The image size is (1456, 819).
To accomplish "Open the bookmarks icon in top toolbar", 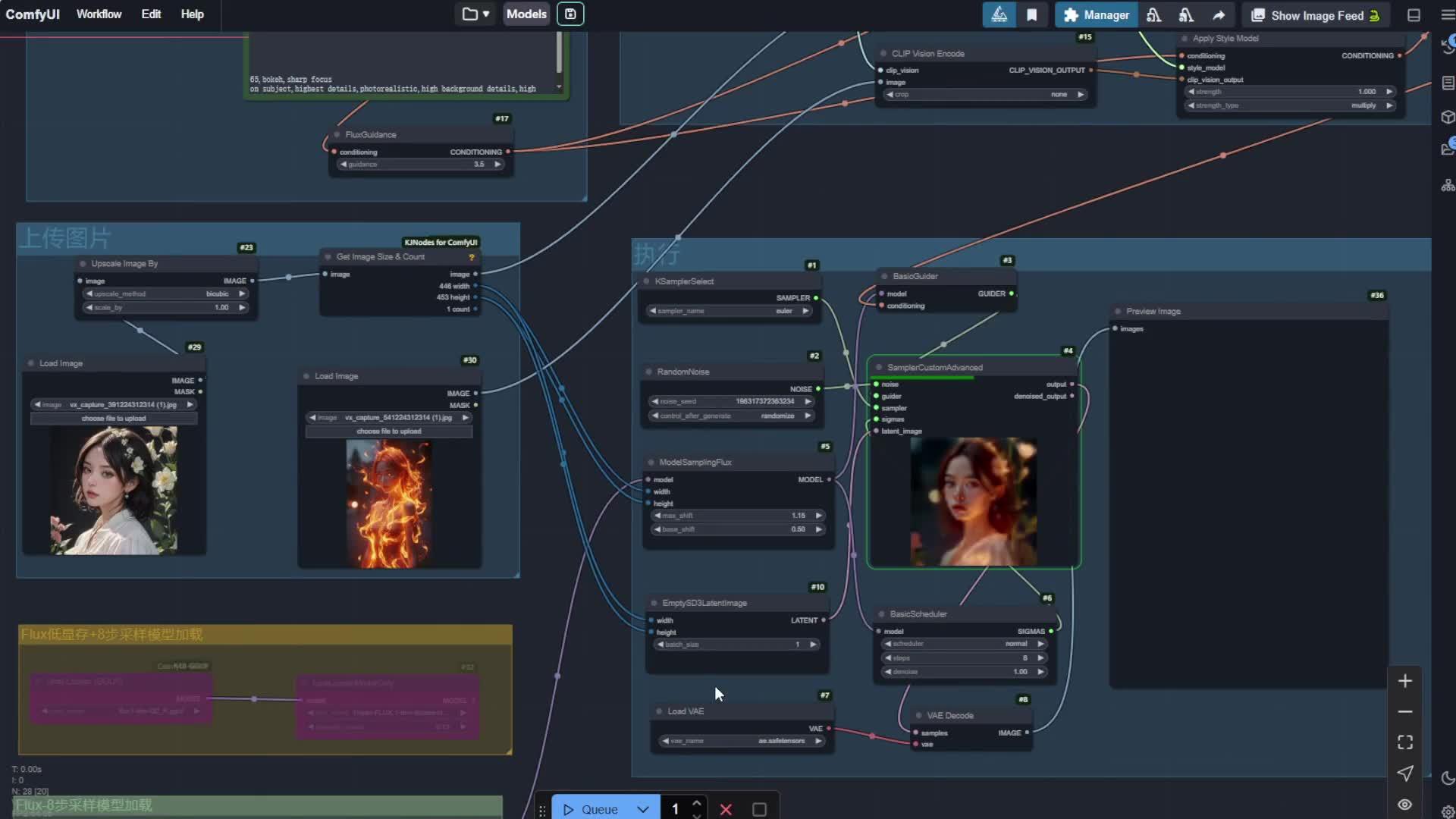I will click(1032, 14).
